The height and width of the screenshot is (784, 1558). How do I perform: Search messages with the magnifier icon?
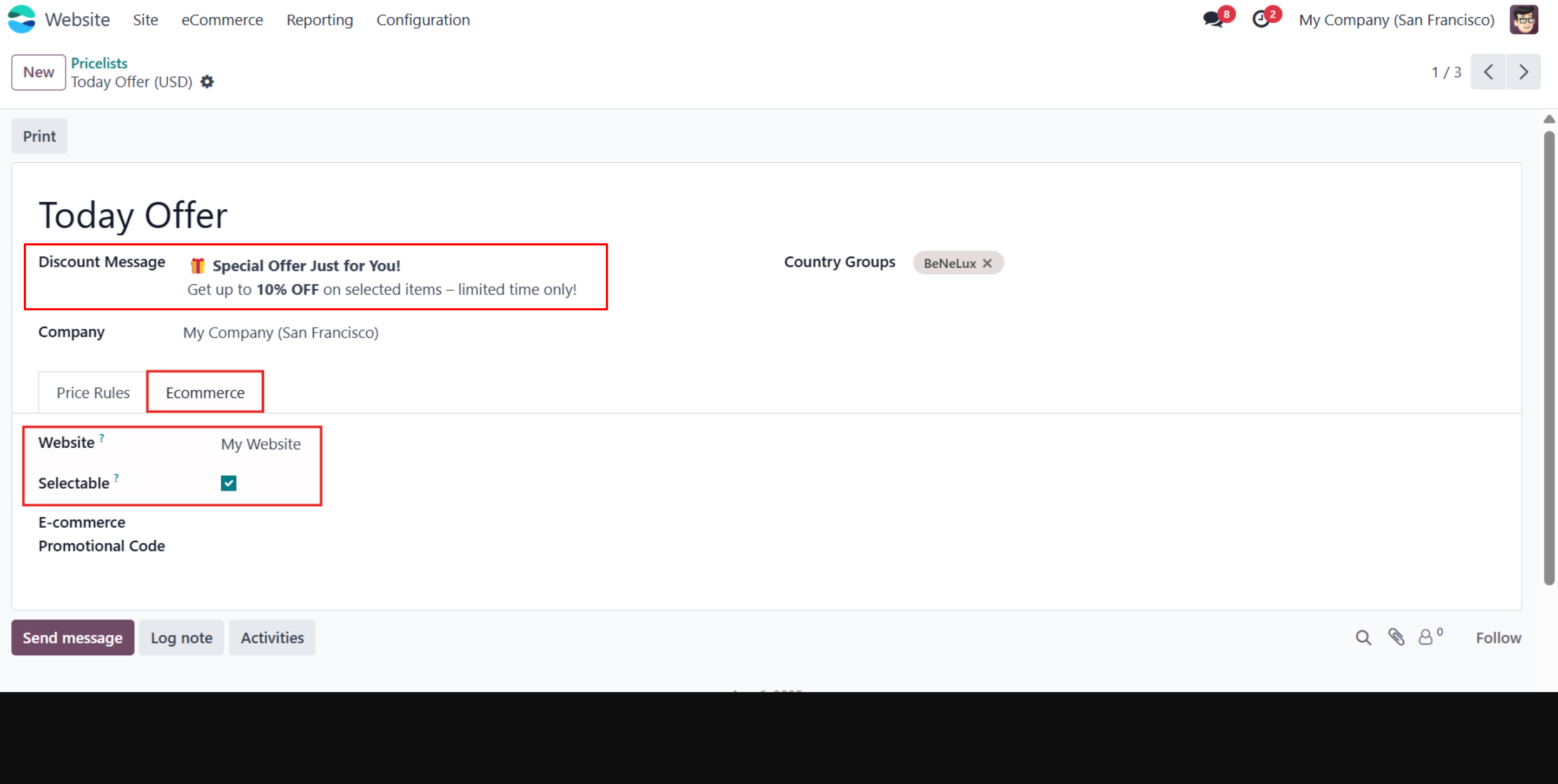pos(1363,637)
